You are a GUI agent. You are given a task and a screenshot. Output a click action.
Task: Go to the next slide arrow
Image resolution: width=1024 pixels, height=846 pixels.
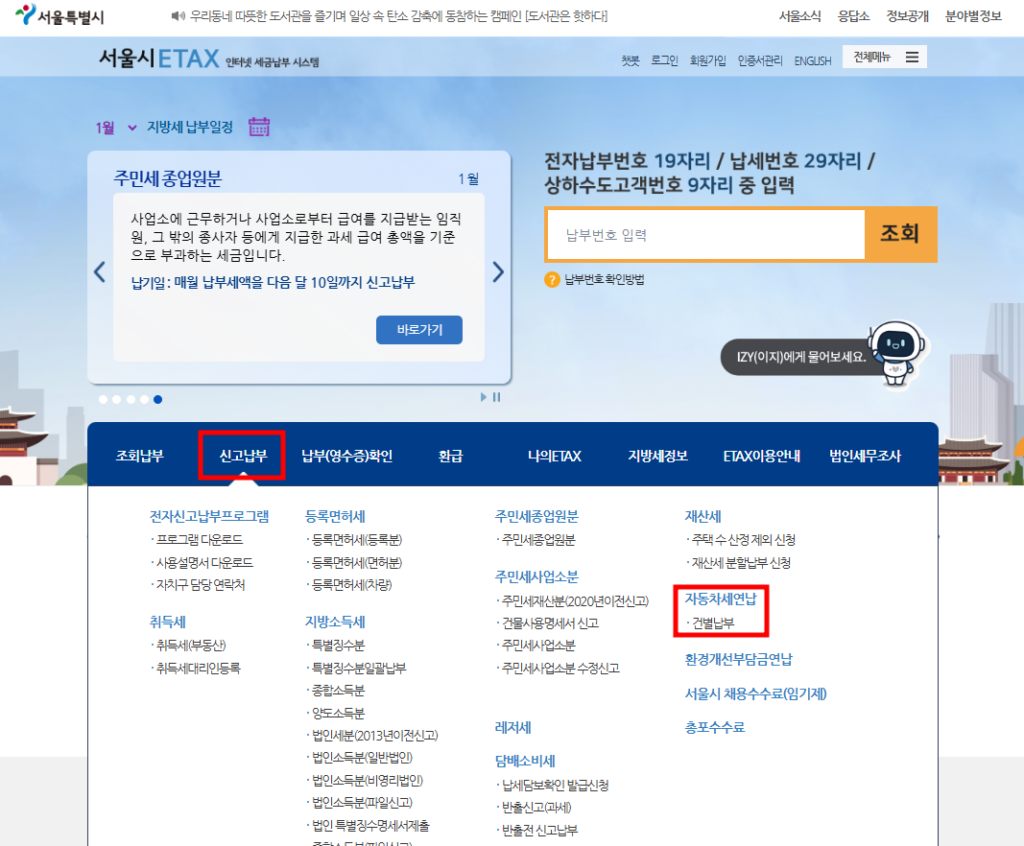[498, 272]
